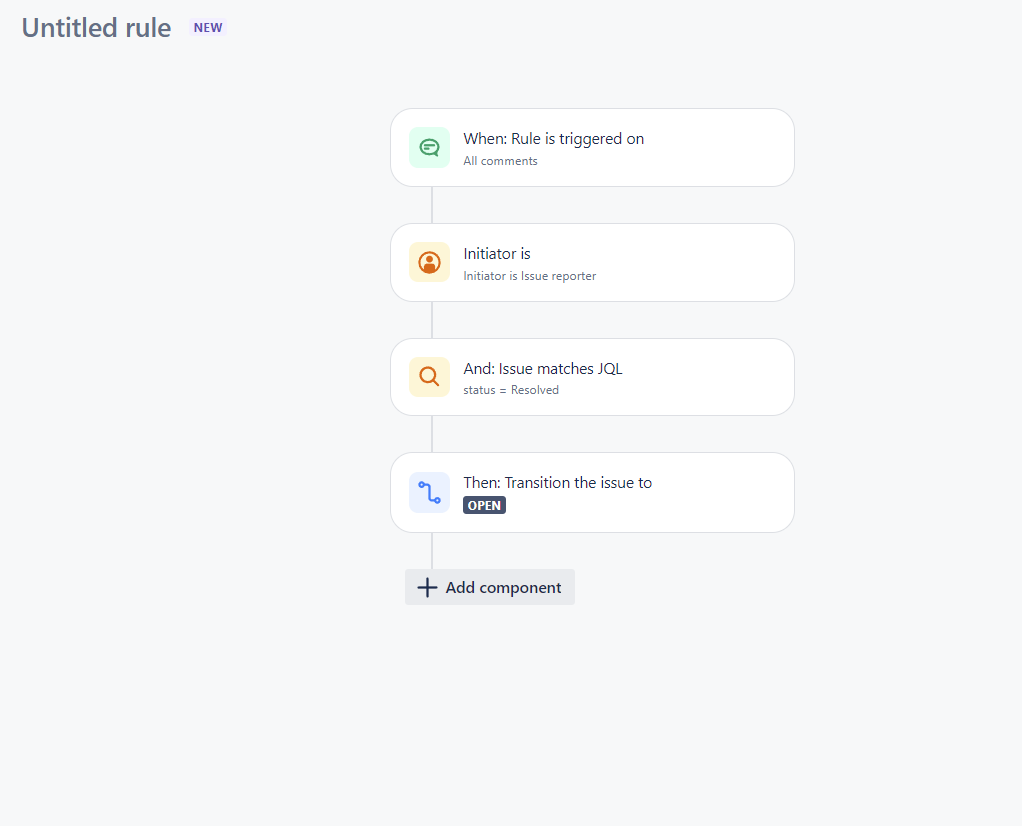
Task: Click the plus icon on Add component
Action: pos(427,587)
